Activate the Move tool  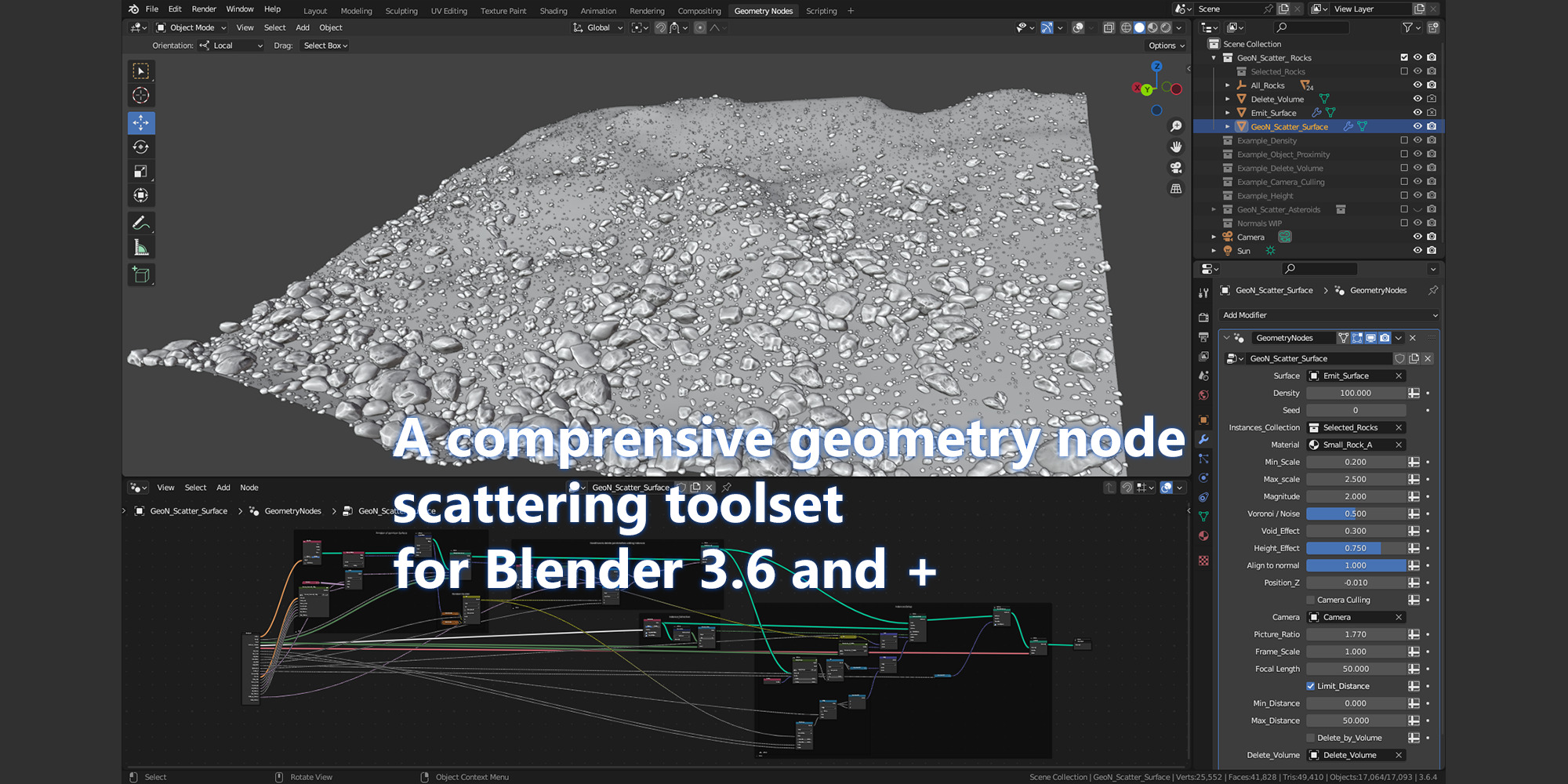(141, 123)
